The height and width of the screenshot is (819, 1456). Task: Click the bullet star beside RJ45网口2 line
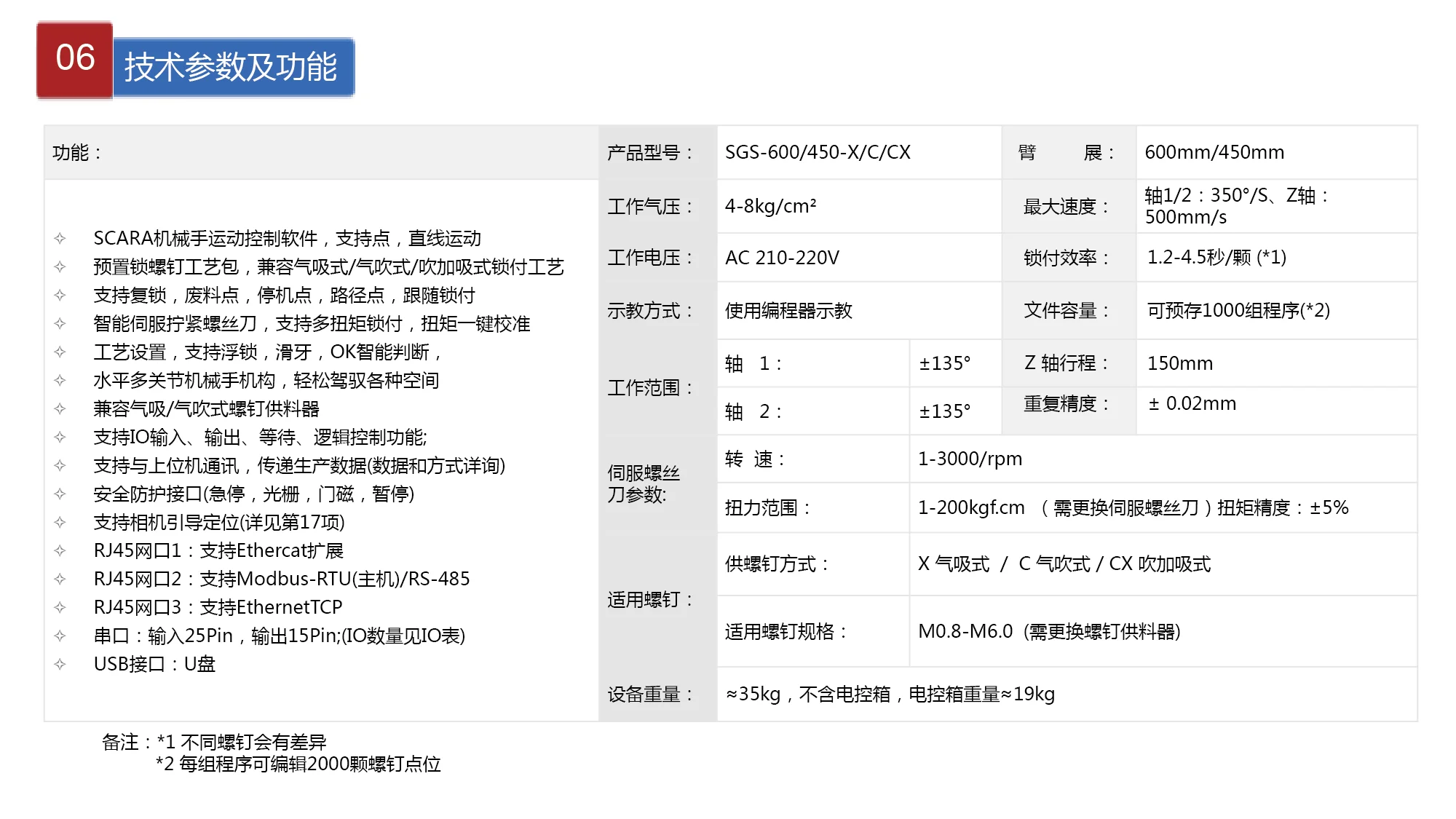click(60, 579)
